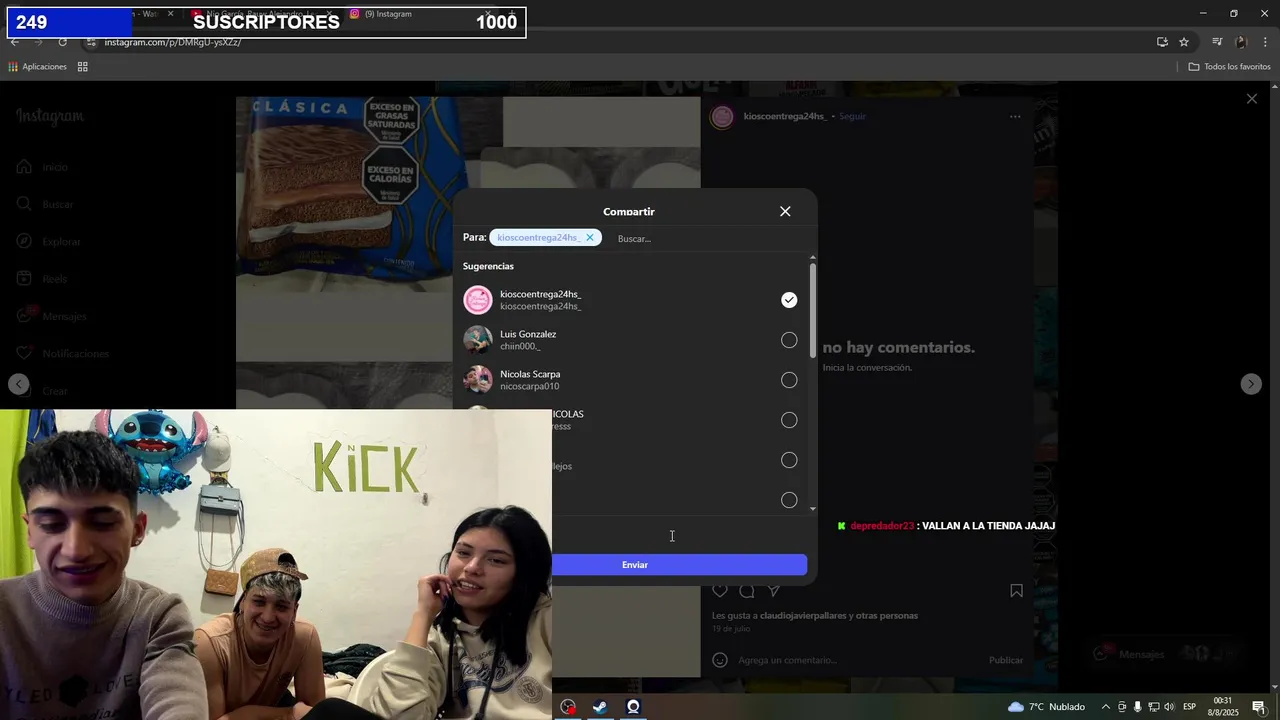Close the Compartir share dialog
Image resolution: width=1280 pixels, height=720 pixels.
pyautogui.click(x=785, y=211)
